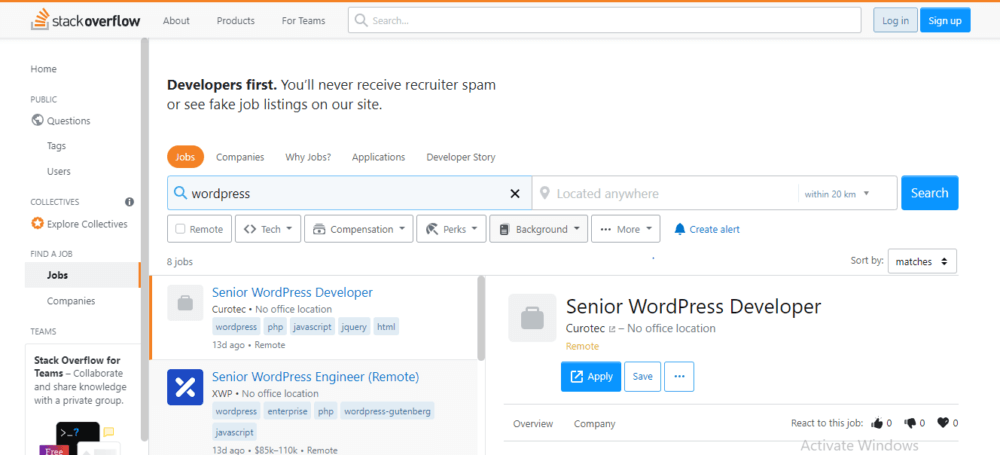Click the Apply button
Image resolution: width=1000 pixels, height=455 pixels.
(x=591, y=377)
